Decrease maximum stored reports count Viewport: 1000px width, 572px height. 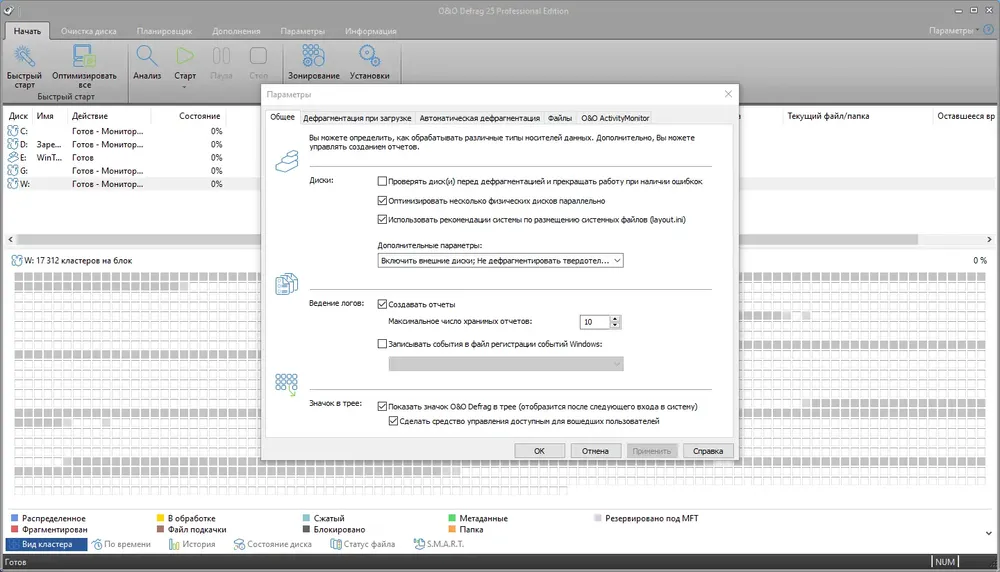pos(615,325)
